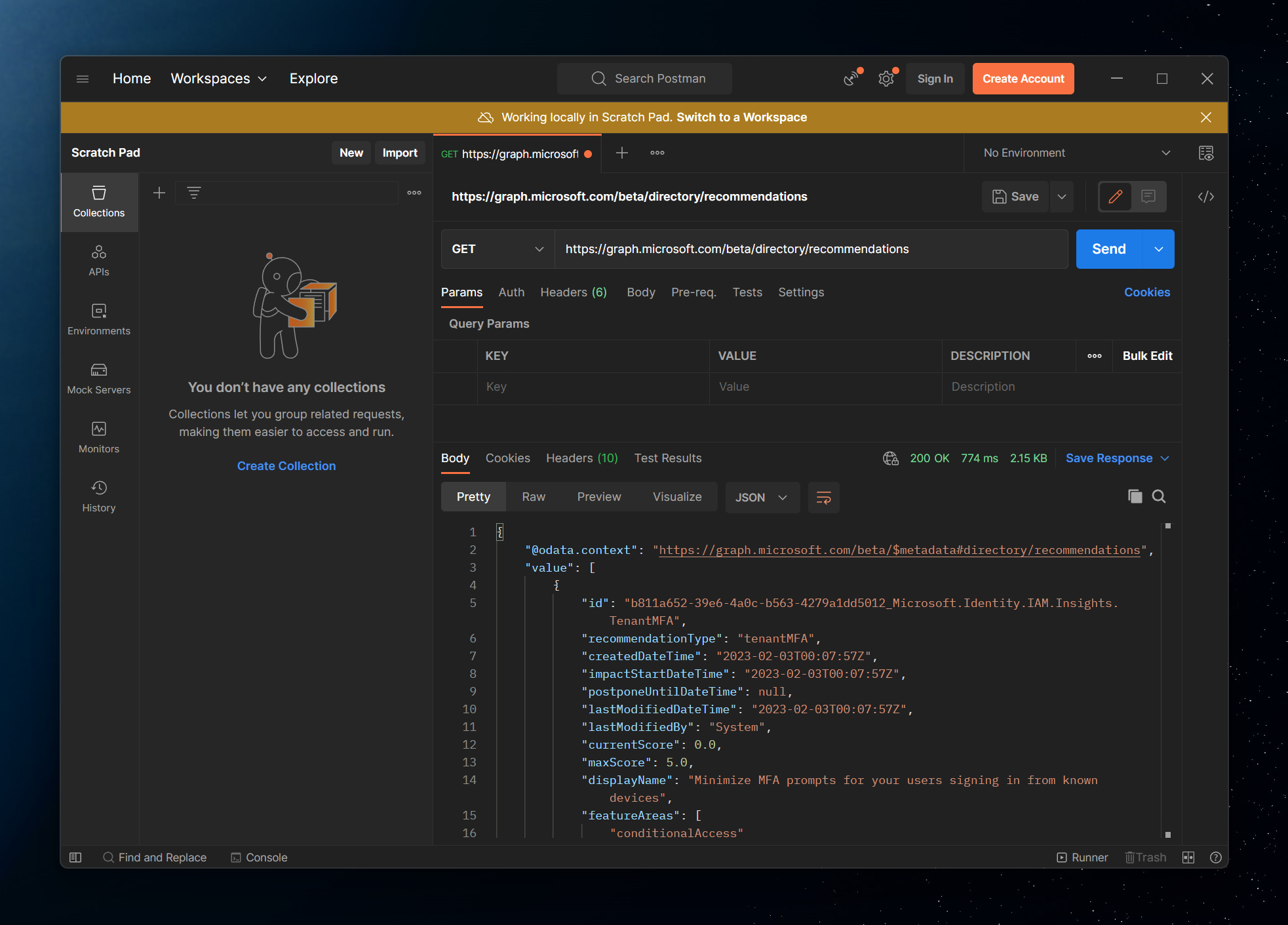Open the Tests tab
Screen dimensions: 1288x925
[x=747, y=292]
